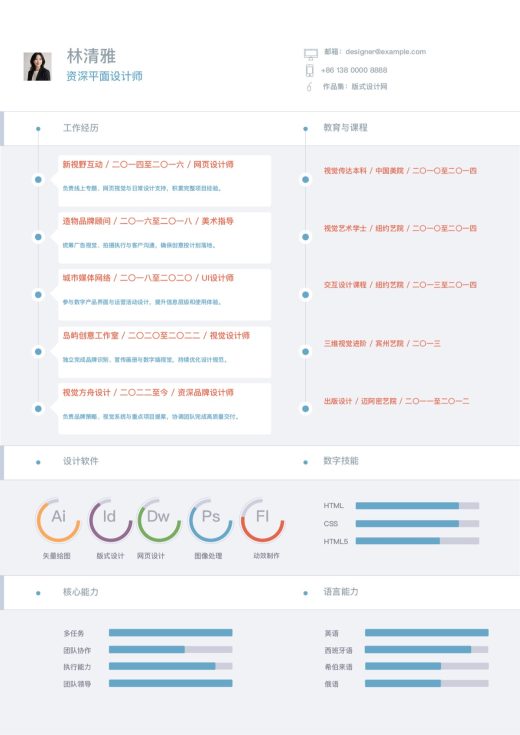The image size is (520, 735).
Task: Click the CSS skill bar
Action: tap(417, 523)
